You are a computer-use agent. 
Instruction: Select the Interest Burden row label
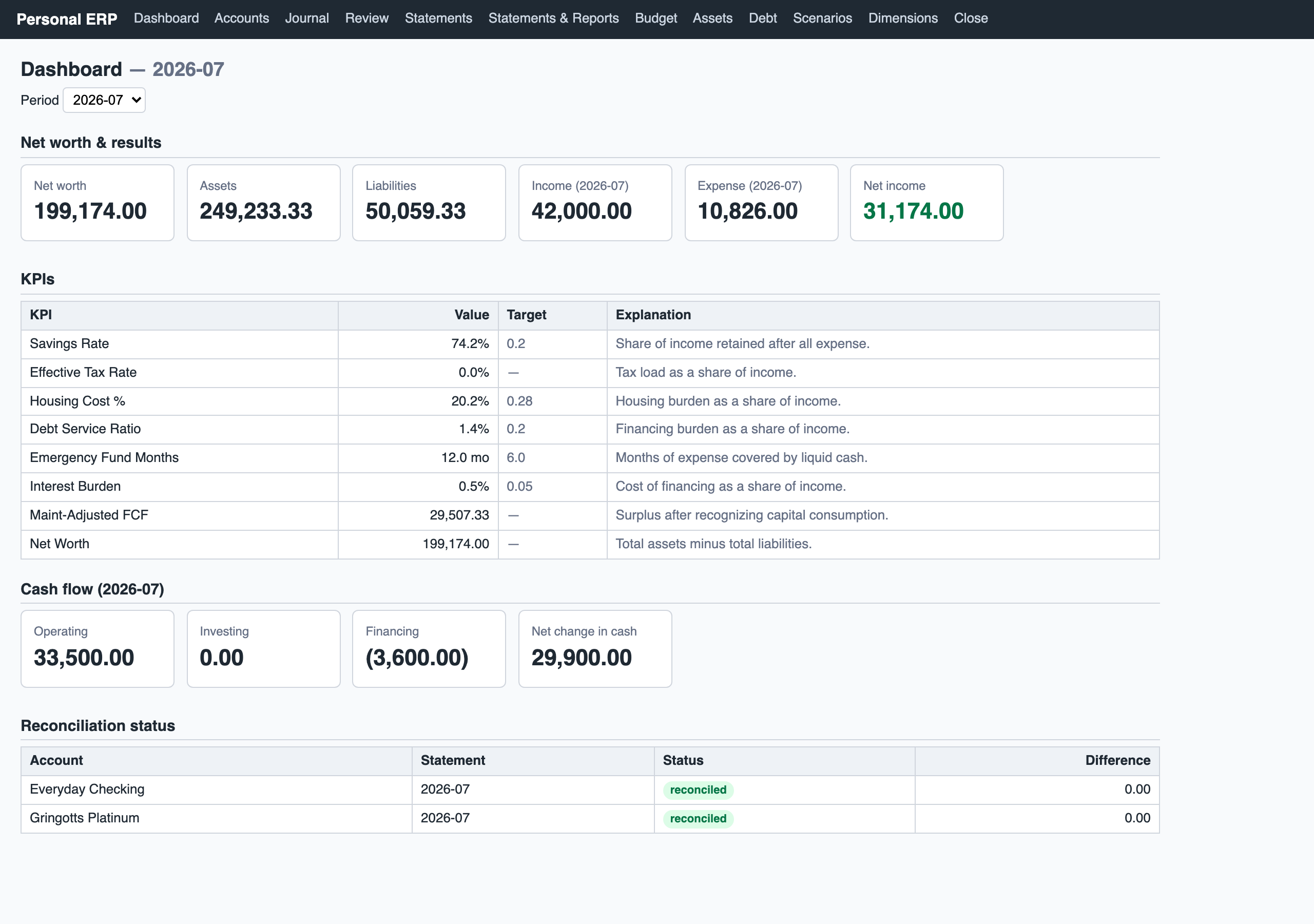pyautogui.click(x=75, y=487)
